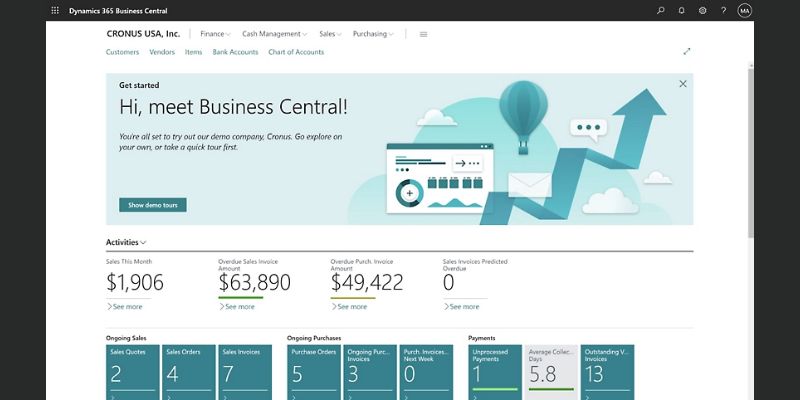Click the 0 predicted overdue value
The image size is (800, 400).
click(x=448, y=282)
